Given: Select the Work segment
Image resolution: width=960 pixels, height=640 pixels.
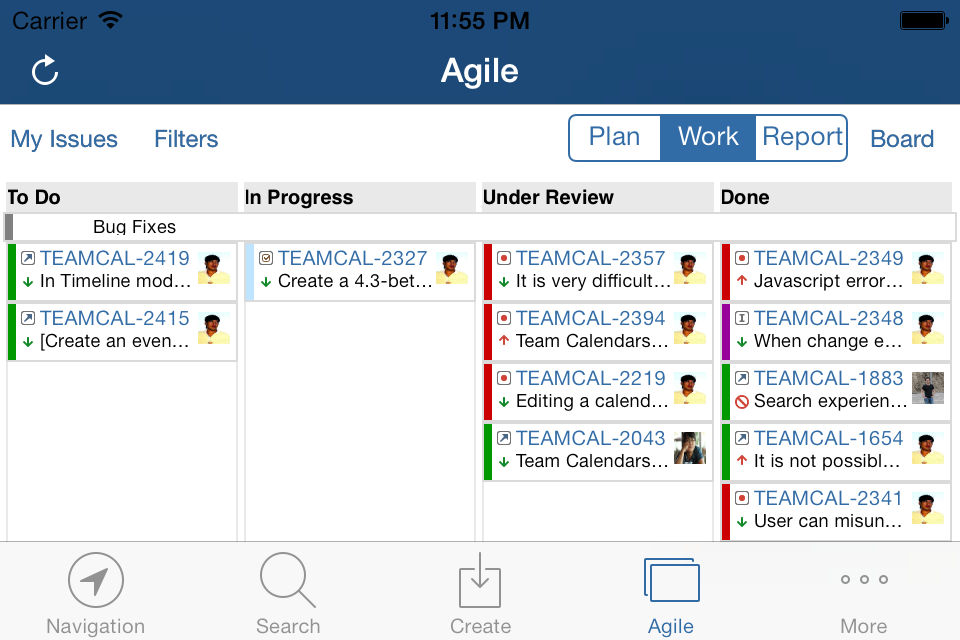Looking at the screenshot, I should pyautogui.click(x=708, y=137).
